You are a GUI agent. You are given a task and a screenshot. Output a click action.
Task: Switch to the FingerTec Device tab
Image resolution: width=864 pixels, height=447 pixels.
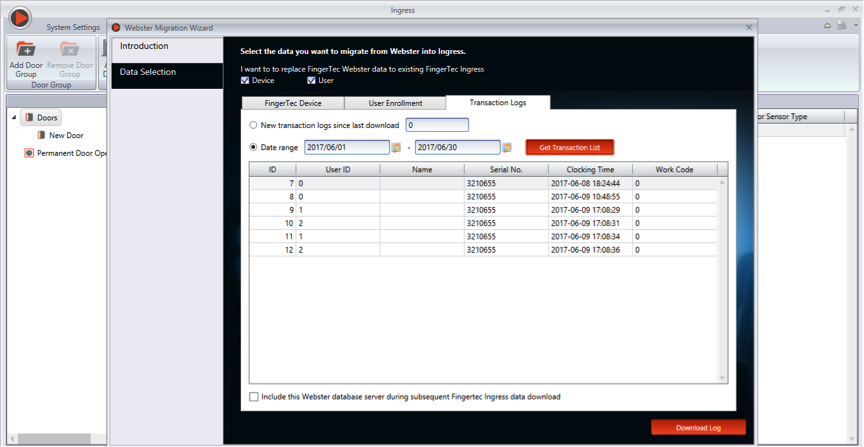(293, 103)
